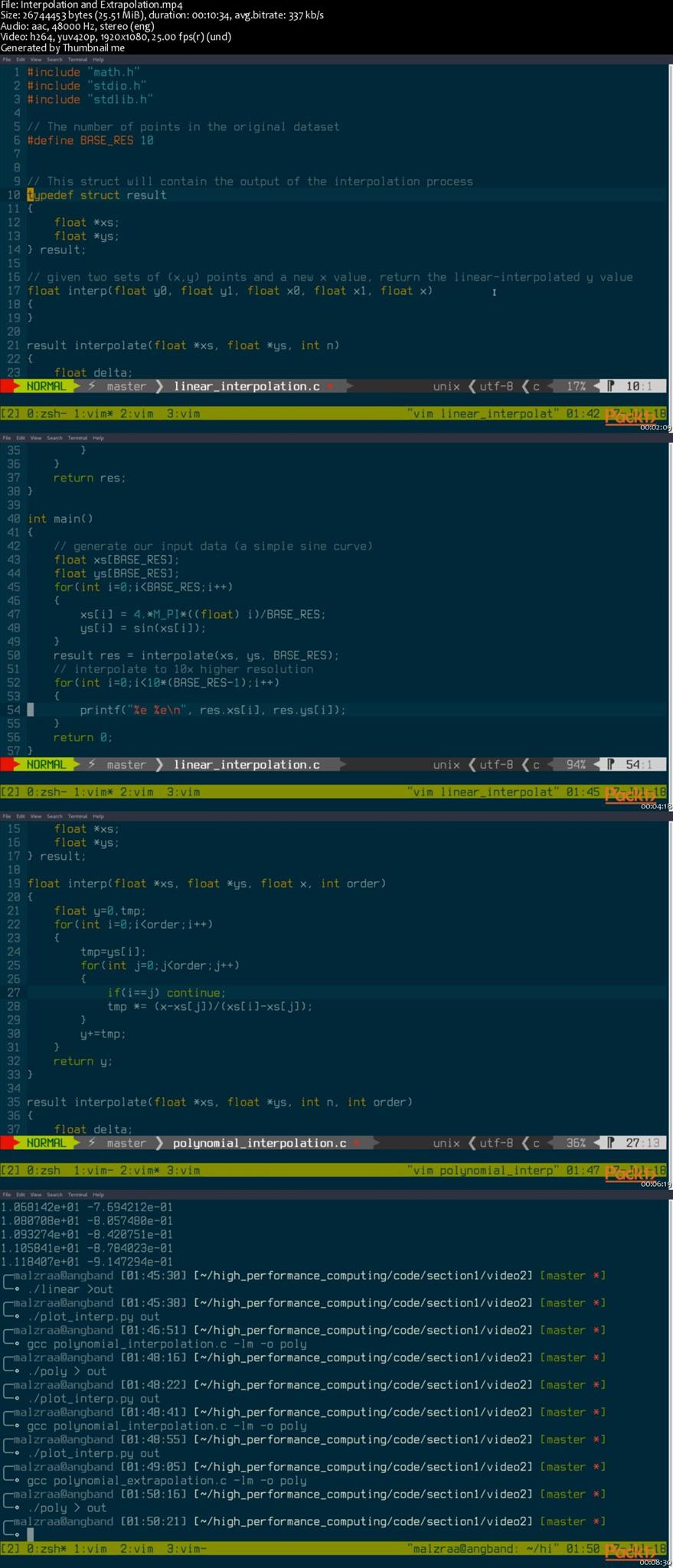Screen dimensions: 673x1568
Task: Click the [2] session indicator in the 01:50 tmux bar
Action: pyautogui.click(x=11, y=1548)
